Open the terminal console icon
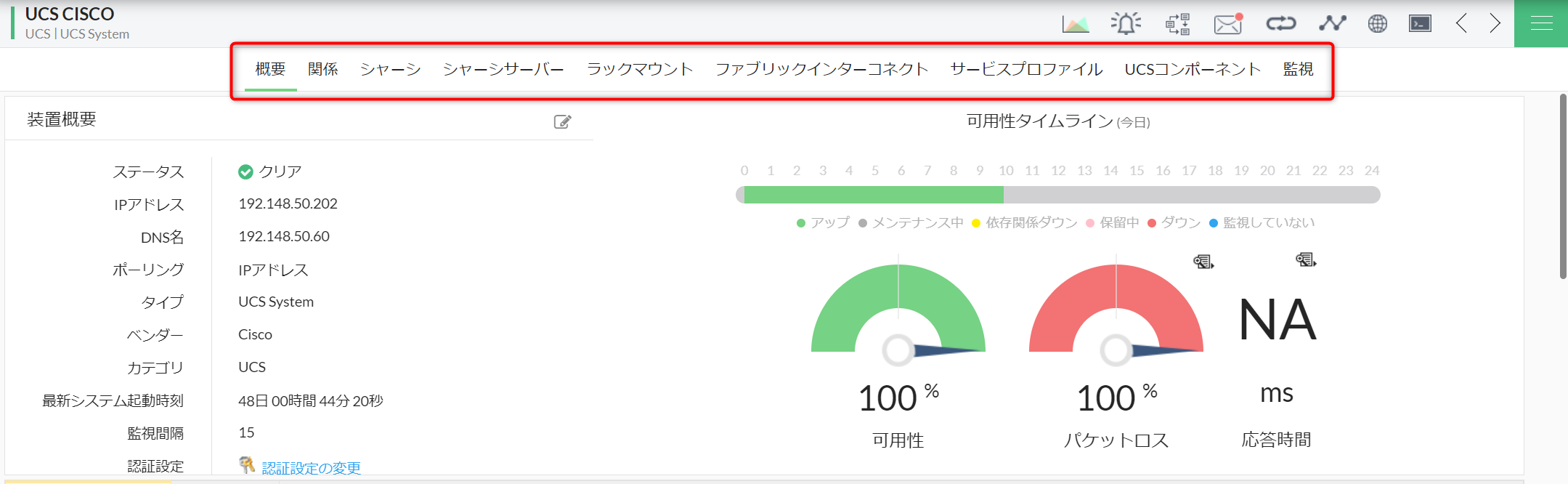 1420,24
